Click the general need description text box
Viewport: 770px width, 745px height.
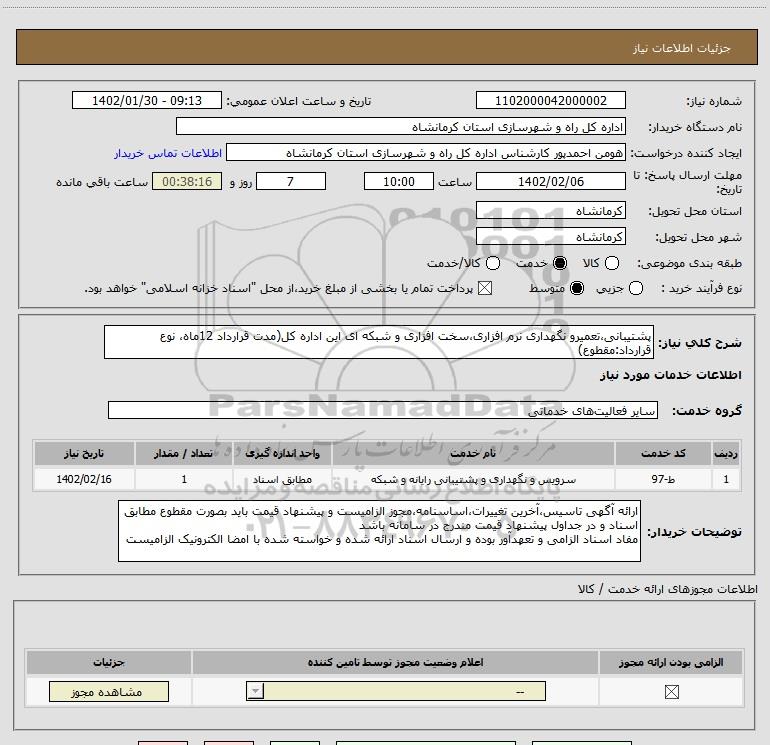[x=379, y=342]
